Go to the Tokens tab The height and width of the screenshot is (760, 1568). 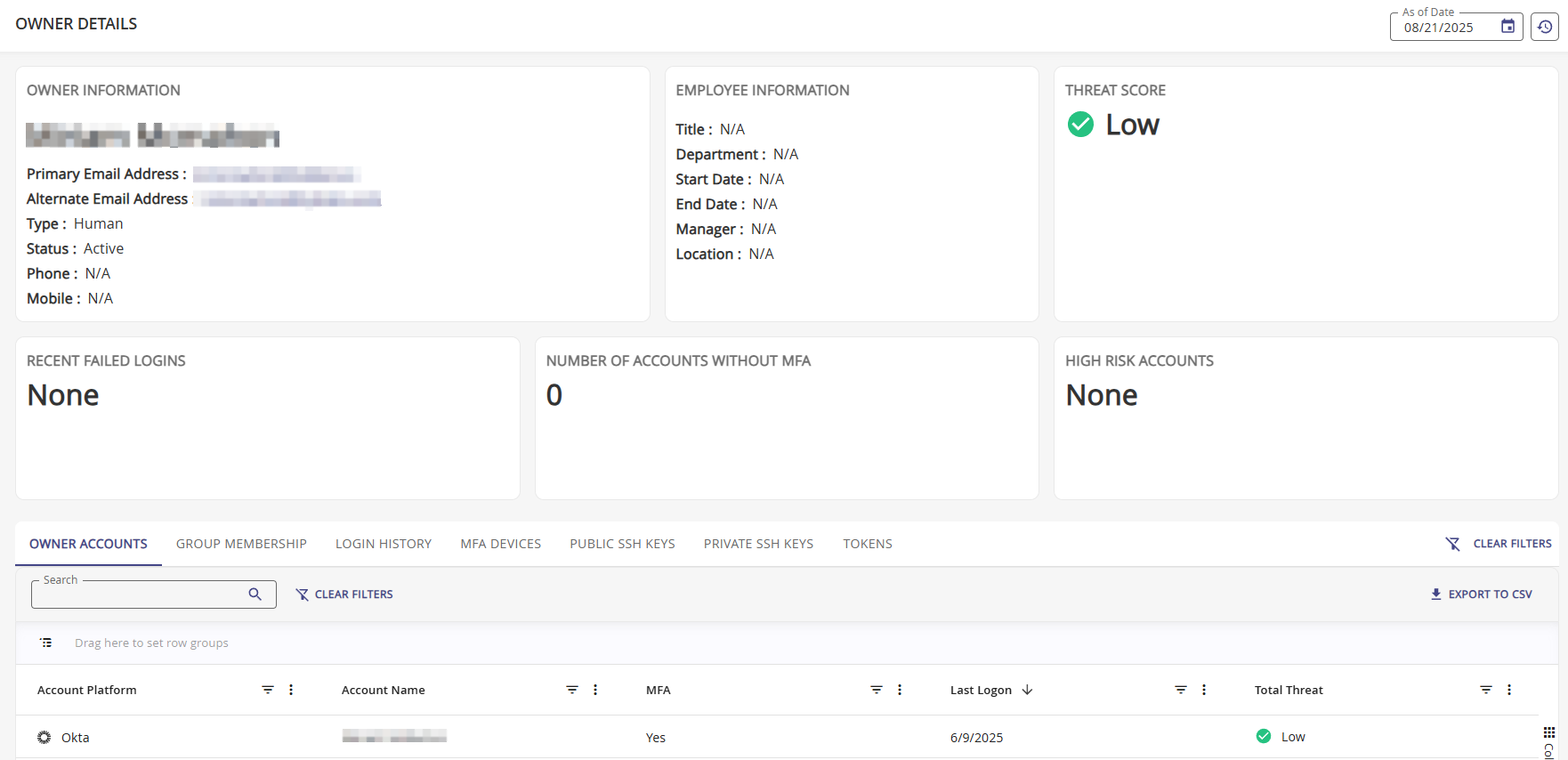pos(868,544)
